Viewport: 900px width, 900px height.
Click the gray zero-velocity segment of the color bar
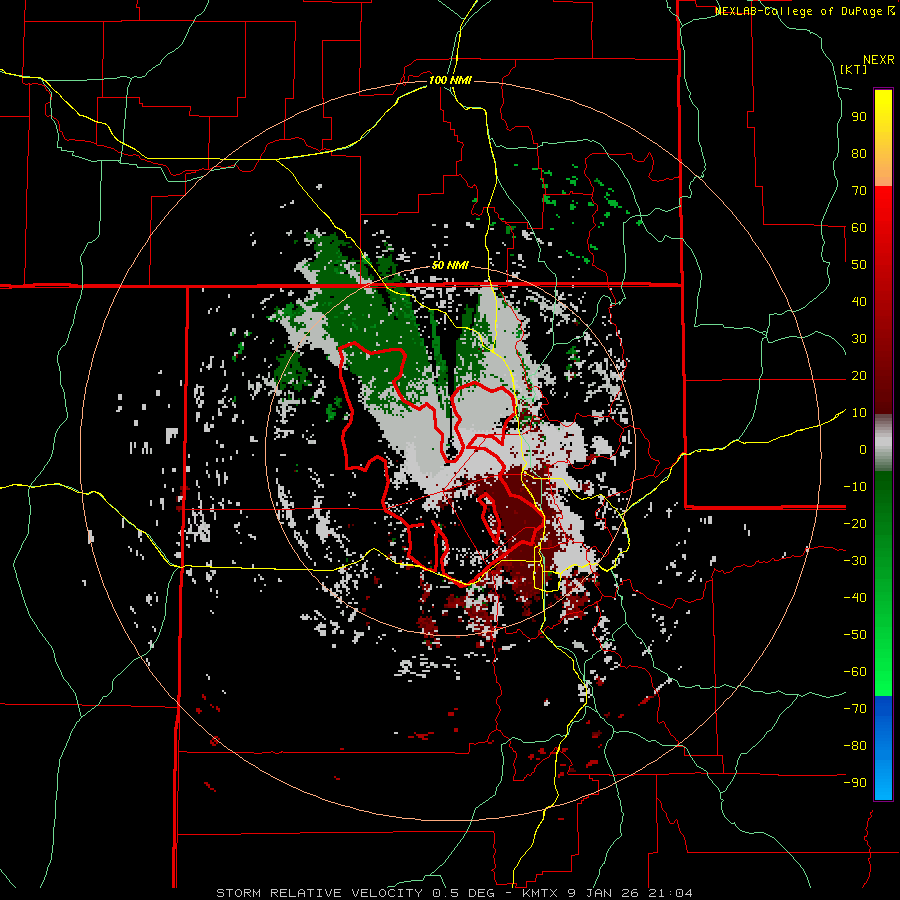(x=883, y=443)
